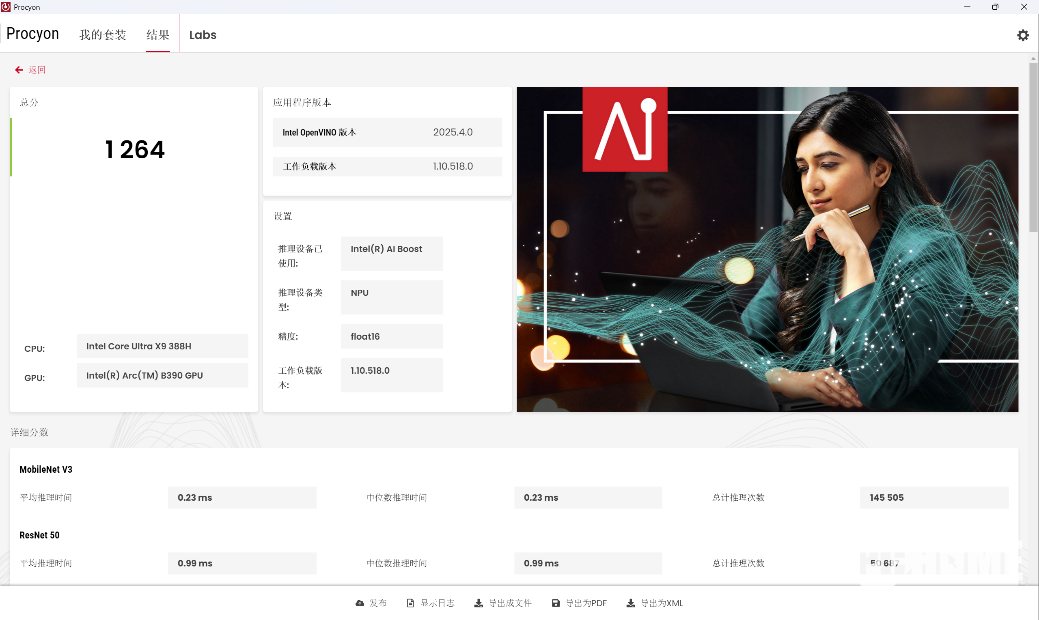Export the result via 导出为PDF
This screenshot has width=1039, height=620.
pyautogui.click(x=579, y=603)
